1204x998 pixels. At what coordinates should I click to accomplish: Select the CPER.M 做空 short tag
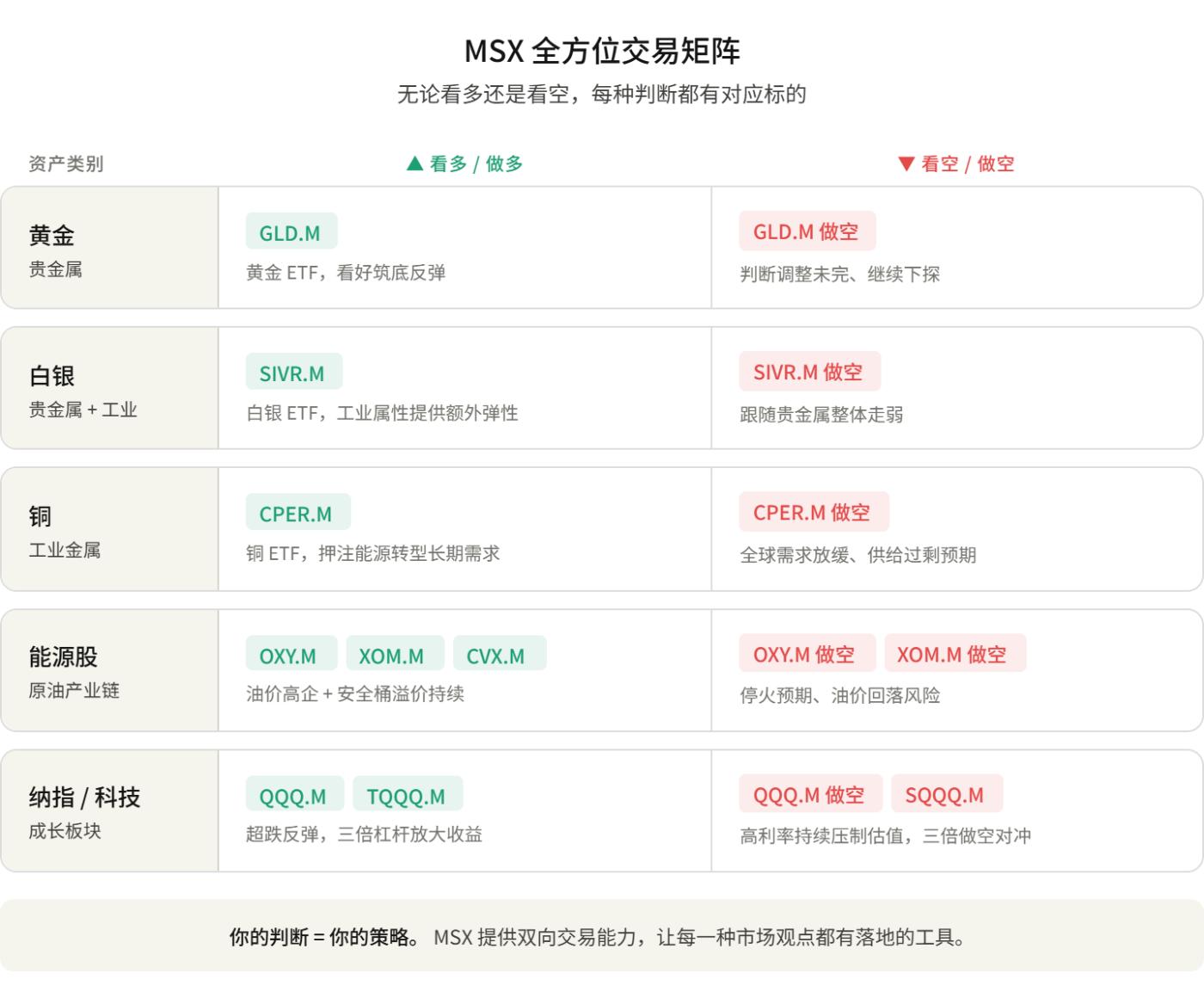tap(813, 512)
